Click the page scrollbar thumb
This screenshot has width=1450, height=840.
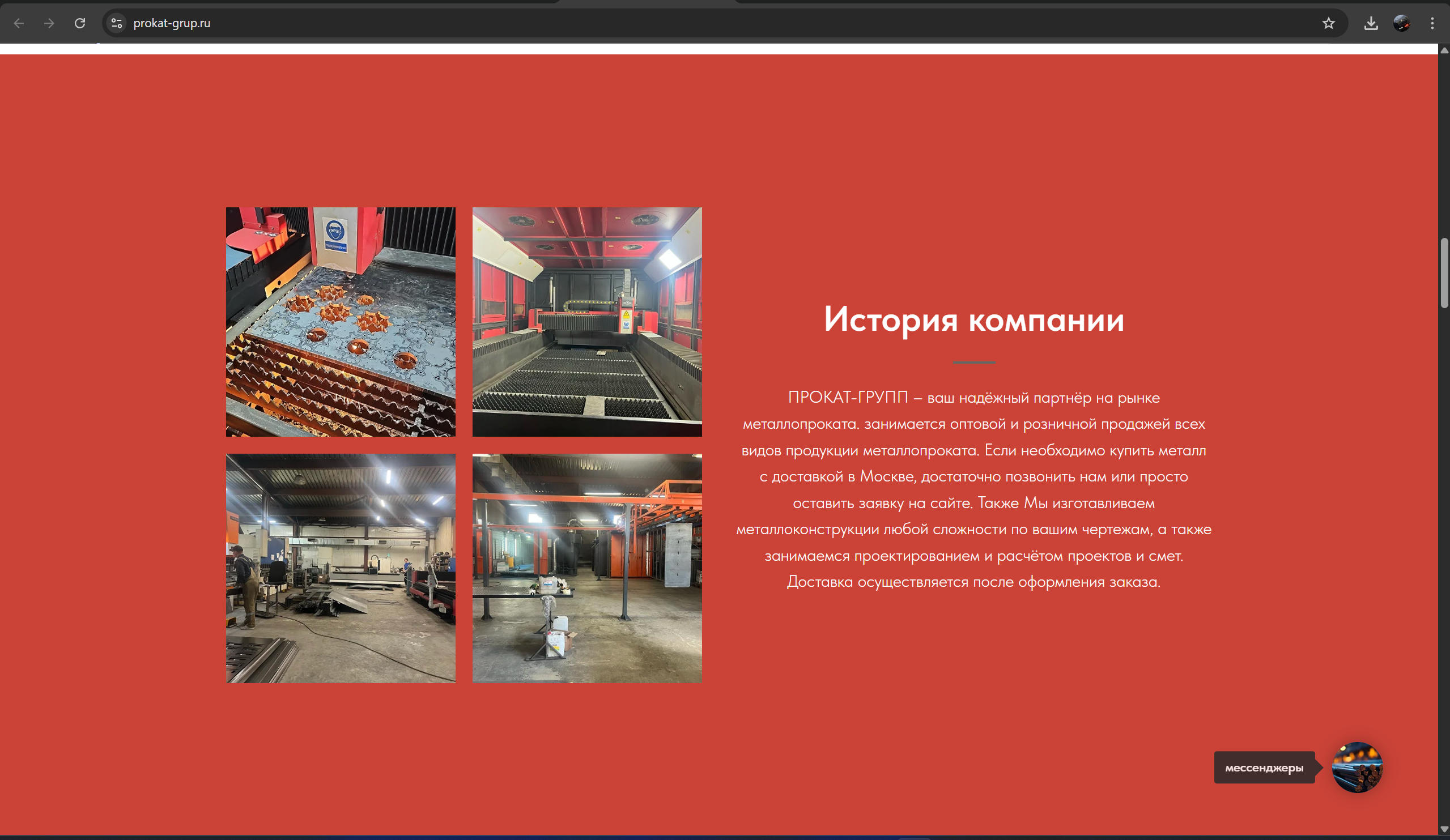point(1444,273)
